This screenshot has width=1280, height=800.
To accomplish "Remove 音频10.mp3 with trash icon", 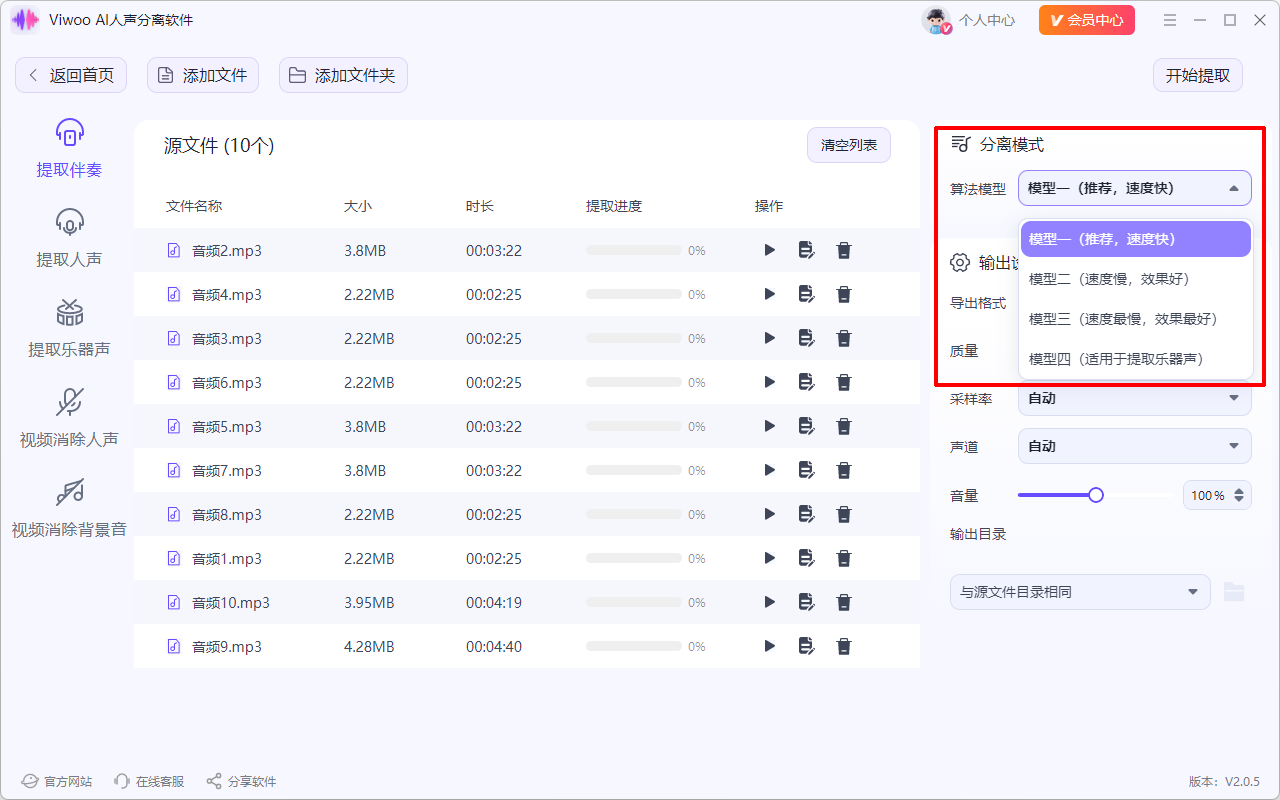I will click(844, 602).
